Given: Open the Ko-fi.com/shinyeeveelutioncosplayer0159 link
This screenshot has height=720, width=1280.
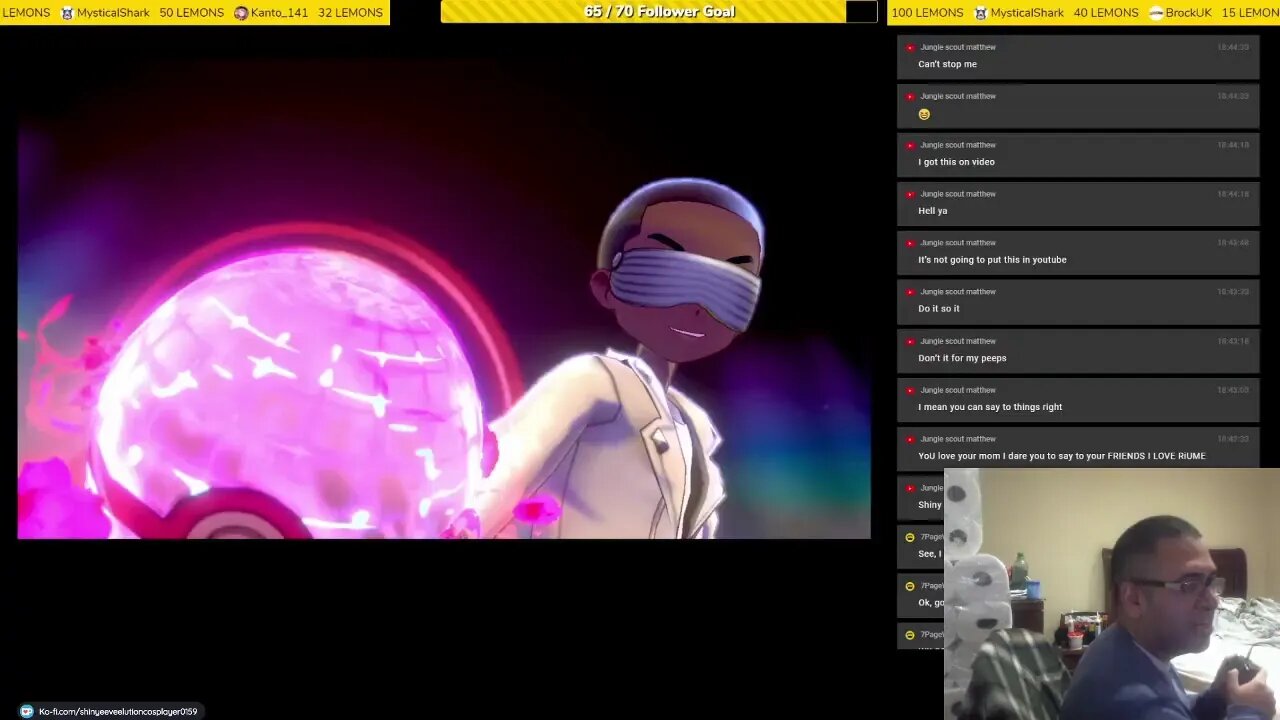Looking at the screenshot, I should click(x=118, y=711).
